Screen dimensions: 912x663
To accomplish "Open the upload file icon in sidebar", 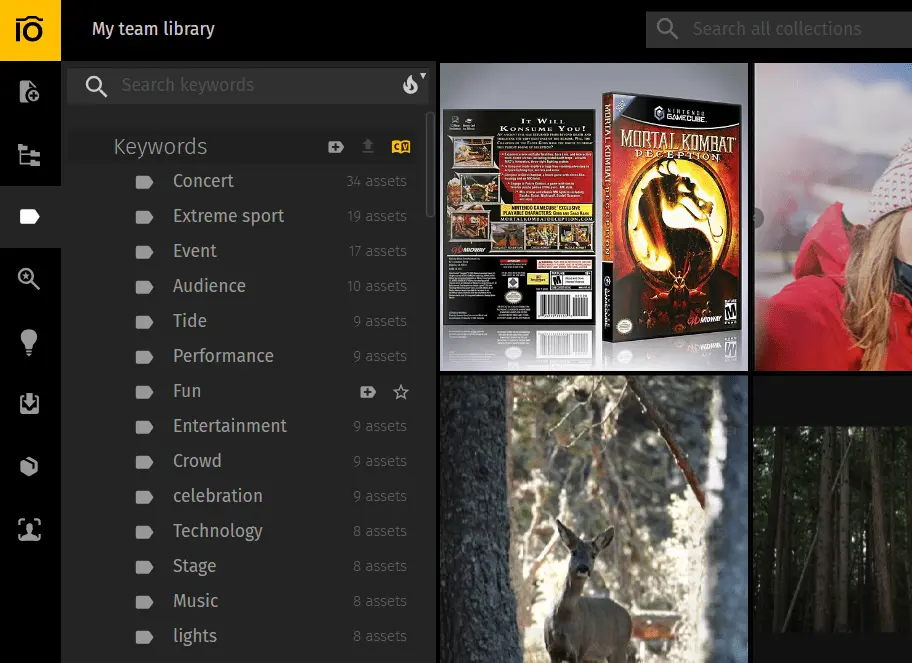I will pos(30,92).
